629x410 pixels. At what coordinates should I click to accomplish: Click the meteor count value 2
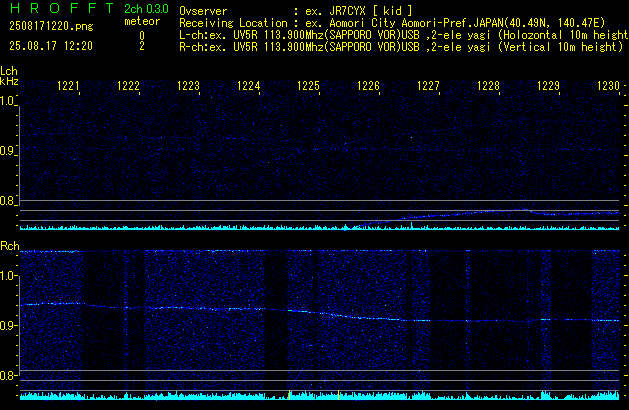coord(142,46)
